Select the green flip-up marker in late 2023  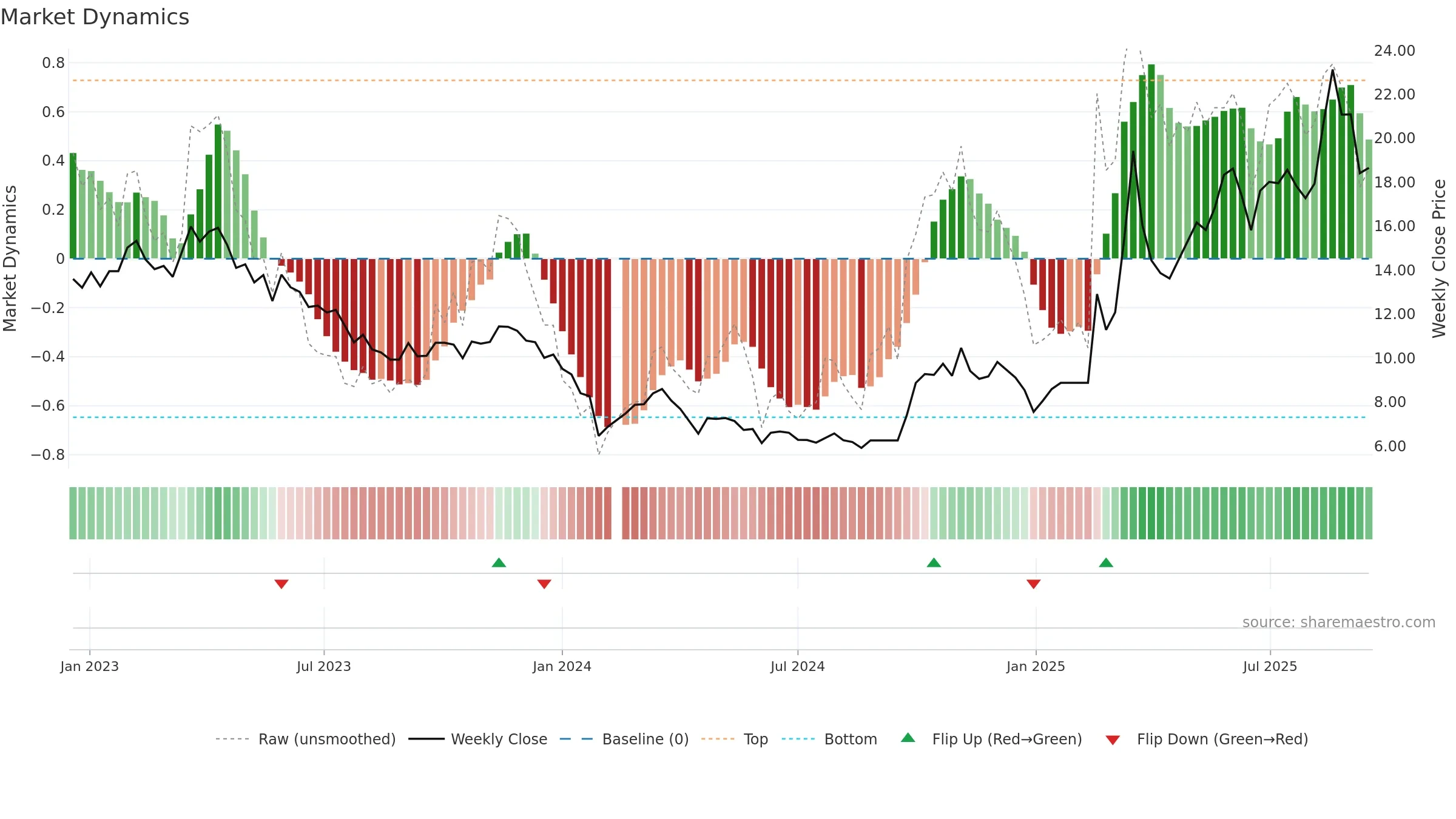click(x=499, y=562)
